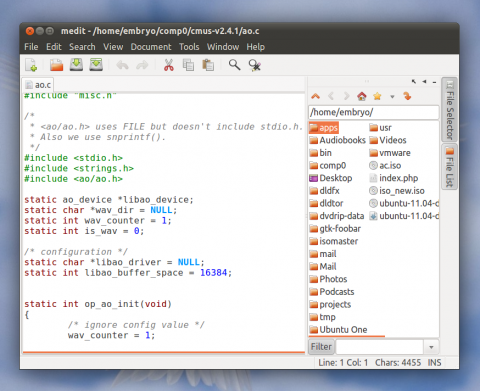Open the File menu

point(31,47)
